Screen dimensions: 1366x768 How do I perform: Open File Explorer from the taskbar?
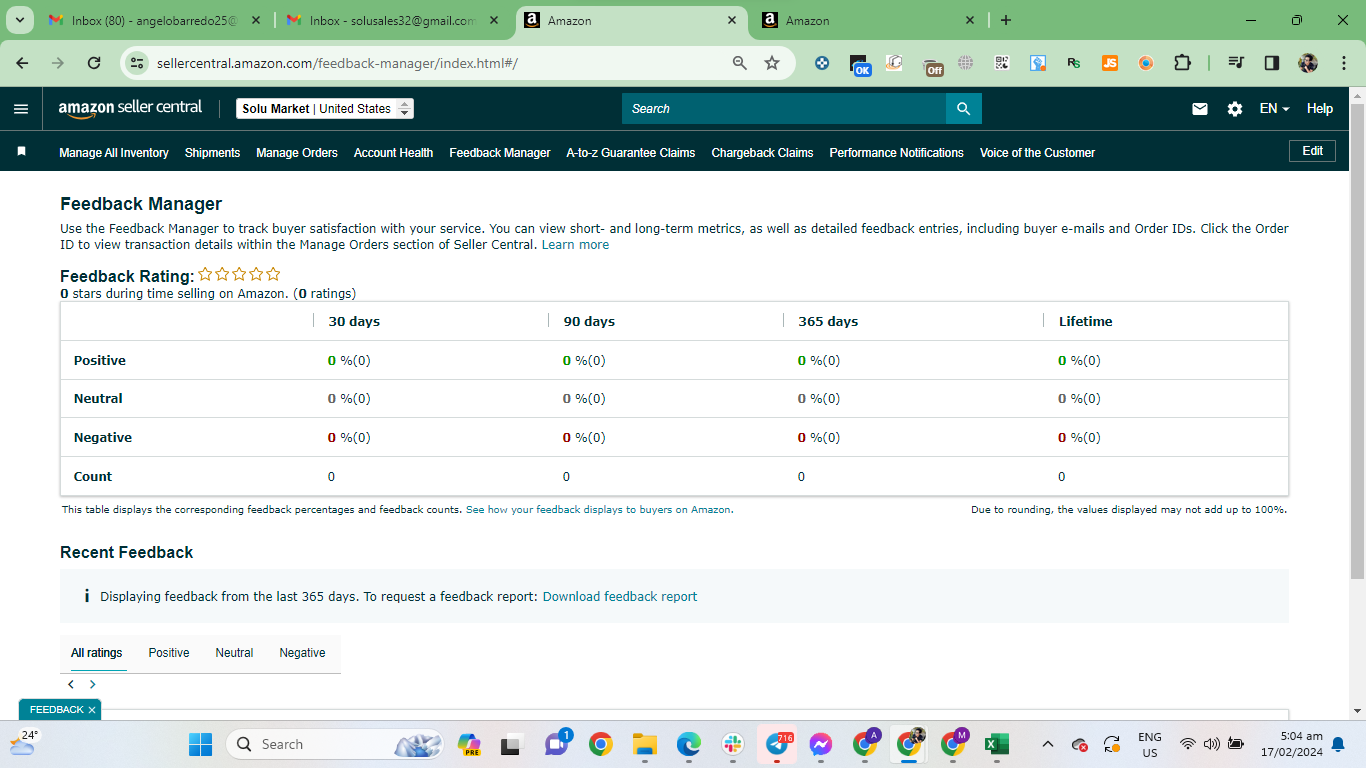tap(644, 744)
